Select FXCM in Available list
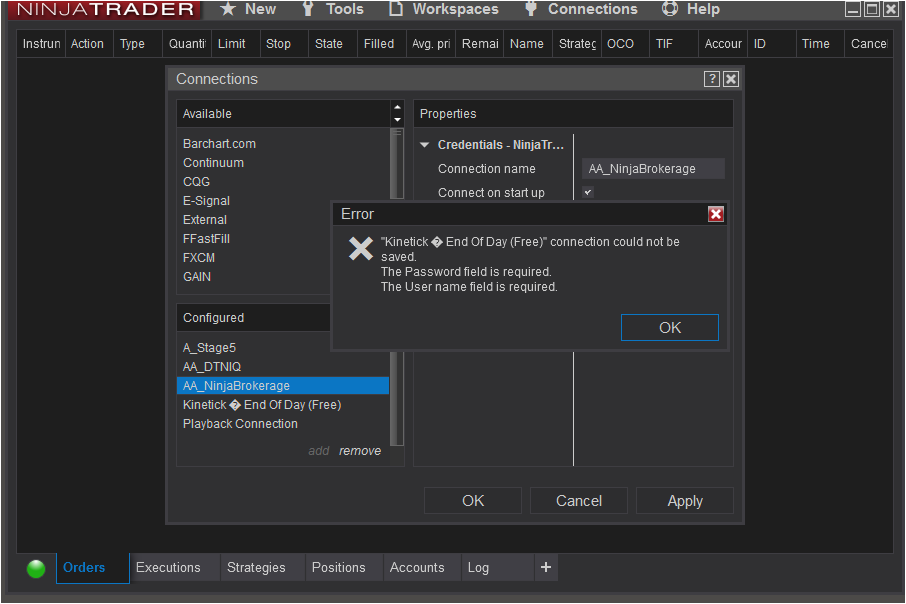The height and width of the screenshot is (604, 906). pyautogui.click(x=199, y=258)
